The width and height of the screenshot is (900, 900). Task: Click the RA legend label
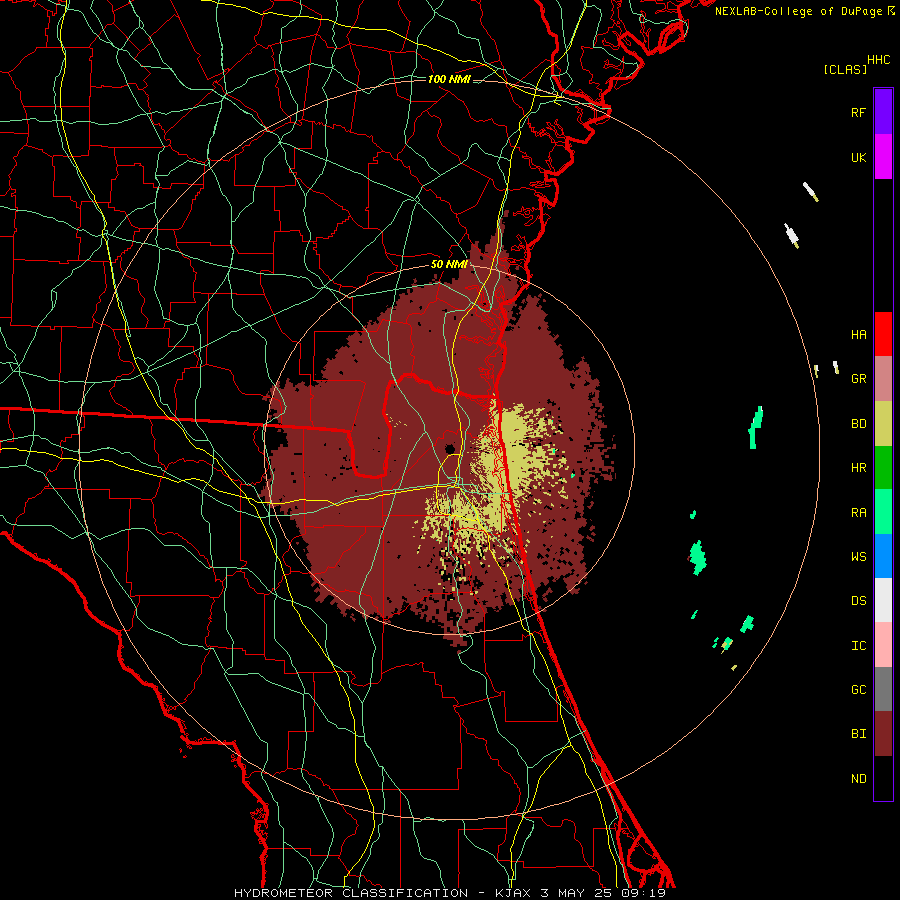(858, 512)
